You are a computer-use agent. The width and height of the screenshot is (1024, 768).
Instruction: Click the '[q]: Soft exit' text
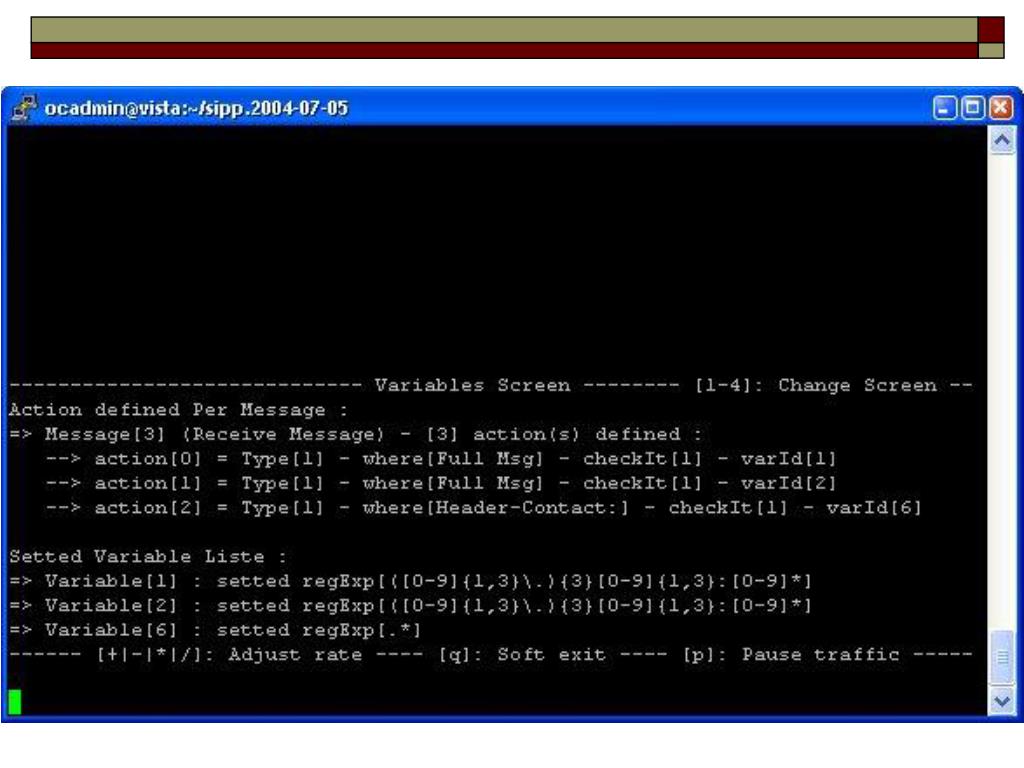[522, 655]
